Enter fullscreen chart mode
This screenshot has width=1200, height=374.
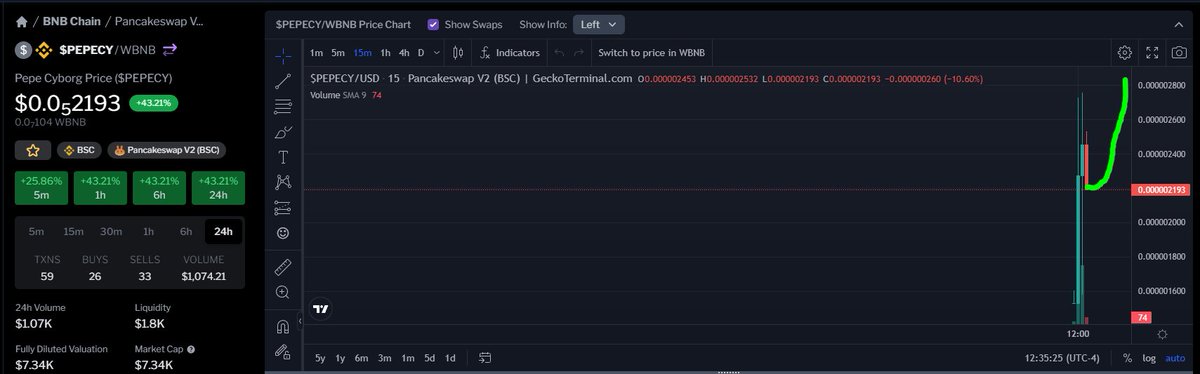[1152, 53]
